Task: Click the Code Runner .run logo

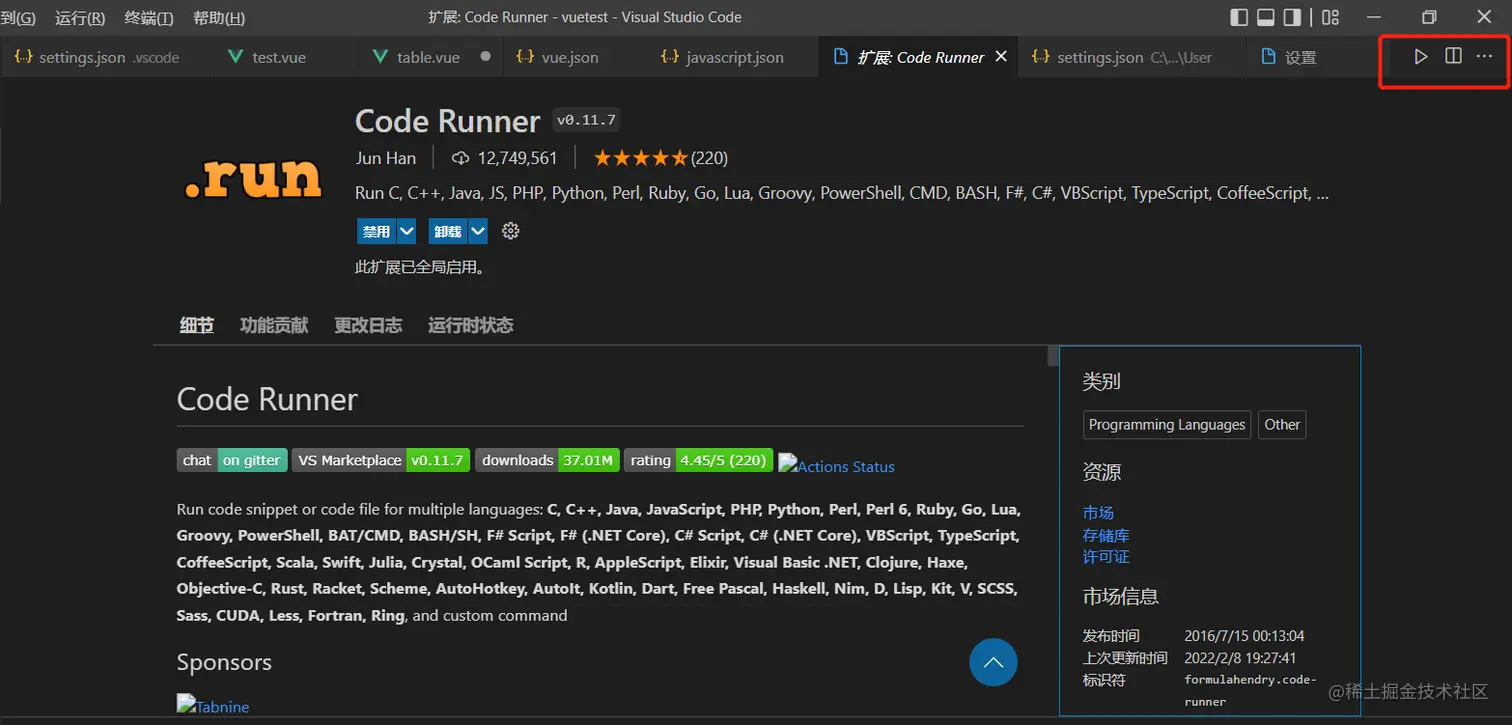Action: pyautogui.click(x=253, y=177)
